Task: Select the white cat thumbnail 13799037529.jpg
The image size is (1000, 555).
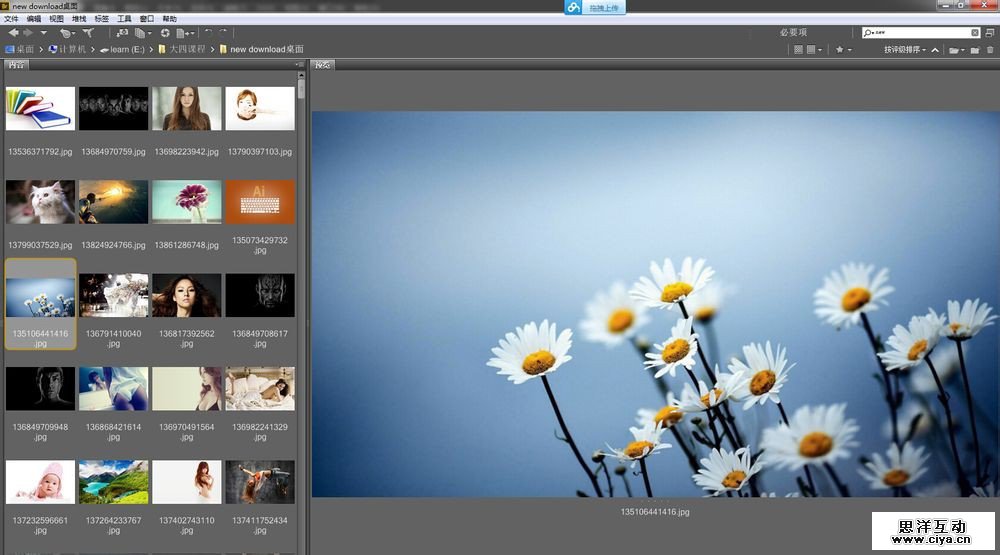Action: tap(40, 202)
